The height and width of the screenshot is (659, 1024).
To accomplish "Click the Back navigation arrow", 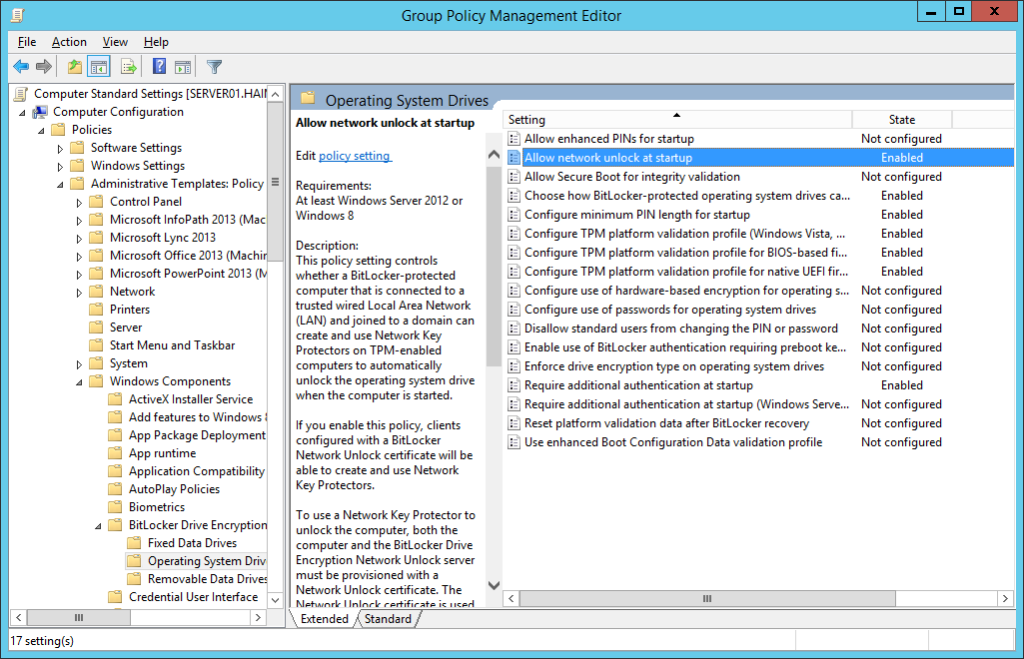I will pyautogui.click(x=21, y=66).
